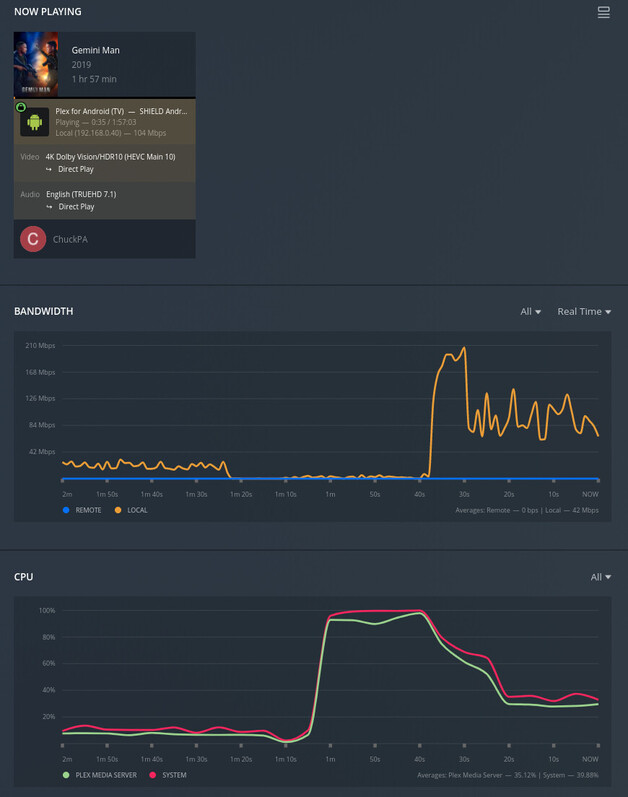Open the Gemini Man poster thumbnail
The height and width of the screenshot is (797, 628).
click(36, 64)
